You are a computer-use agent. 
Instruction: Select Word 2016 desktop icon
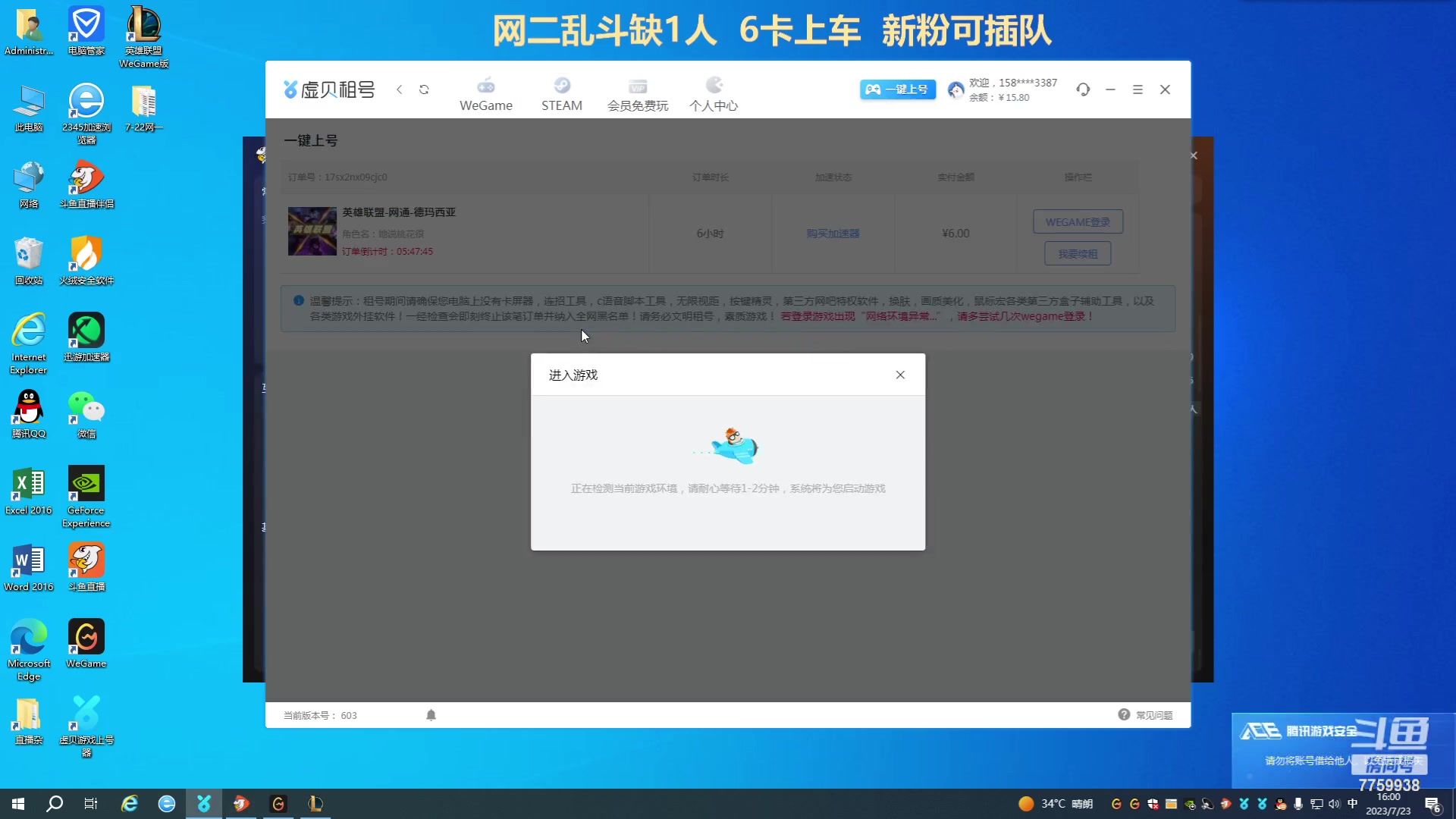[x=29, y=567]
